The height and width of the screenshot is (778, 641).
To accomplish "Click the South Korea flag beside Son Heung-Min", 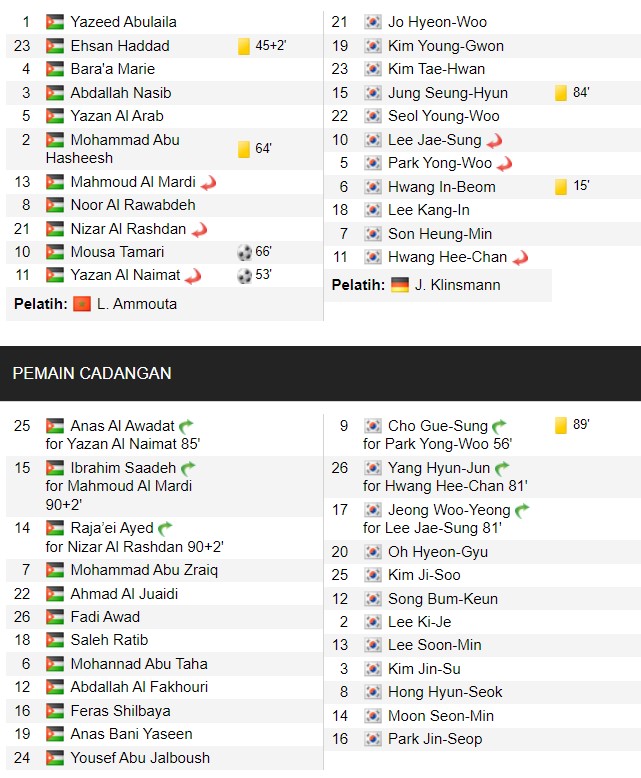I will click(373, 234).
